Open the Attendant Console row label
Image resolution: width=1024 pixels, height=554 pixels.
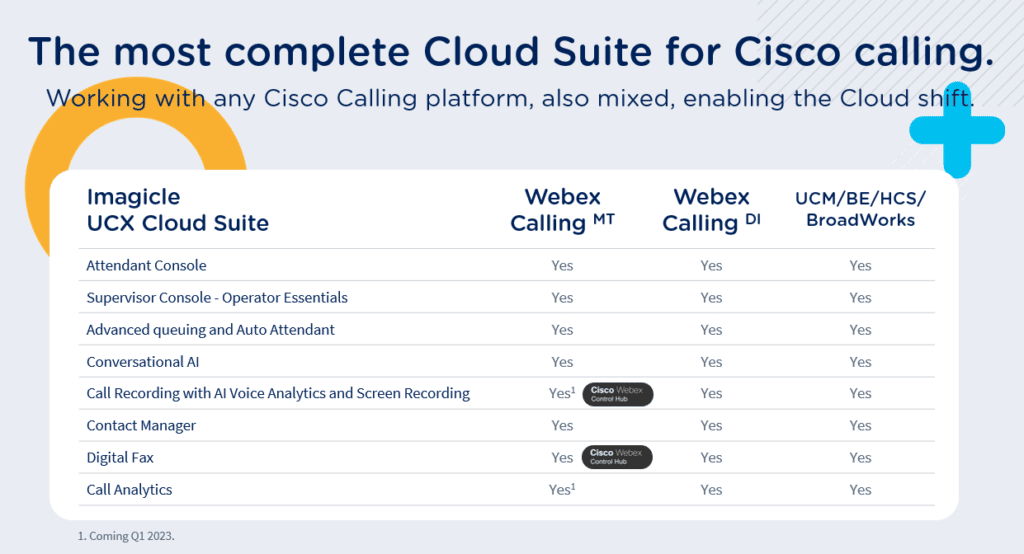(146, 266)
